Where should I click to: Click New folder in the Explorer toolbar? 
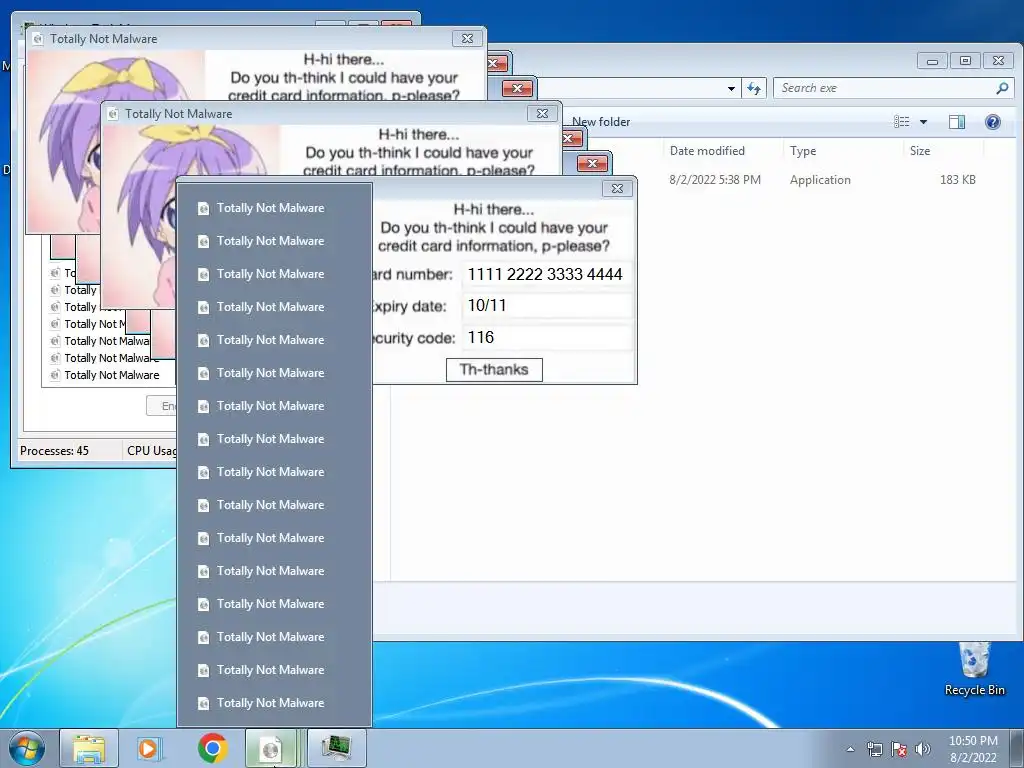pos(601,121)
